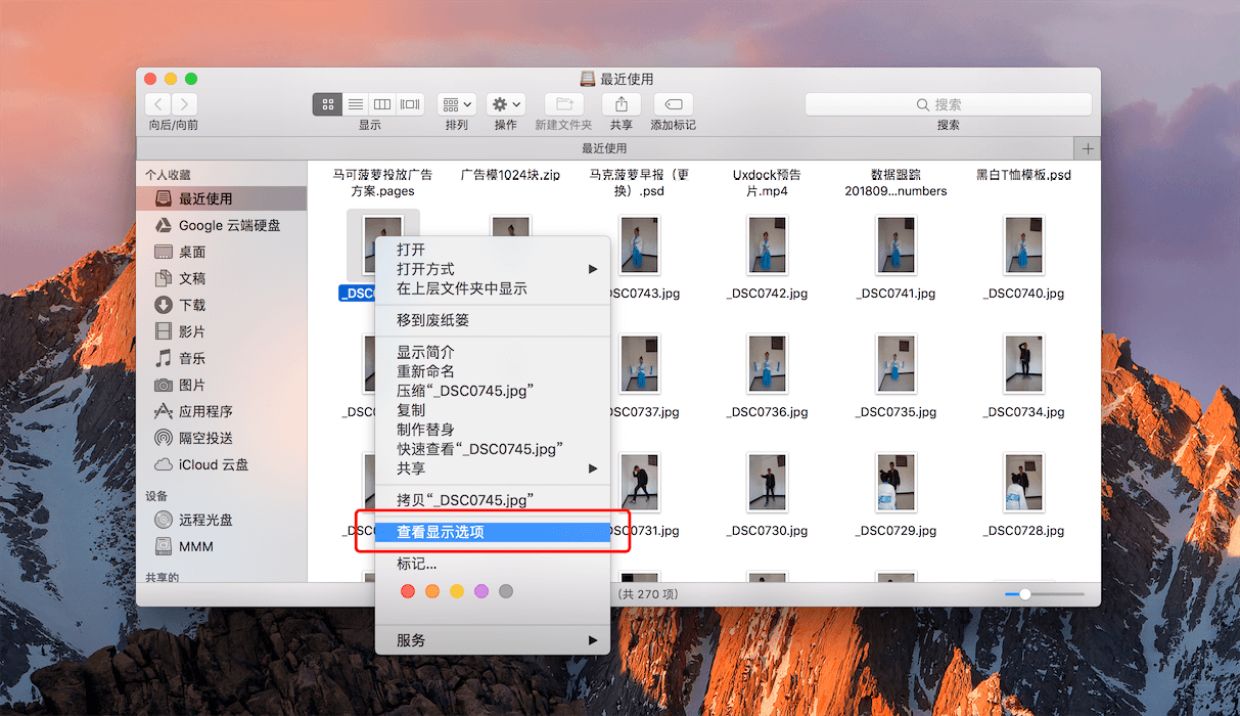
Task: Click the 共享 share toolbar icon
Action: click(x=621, y=104)
